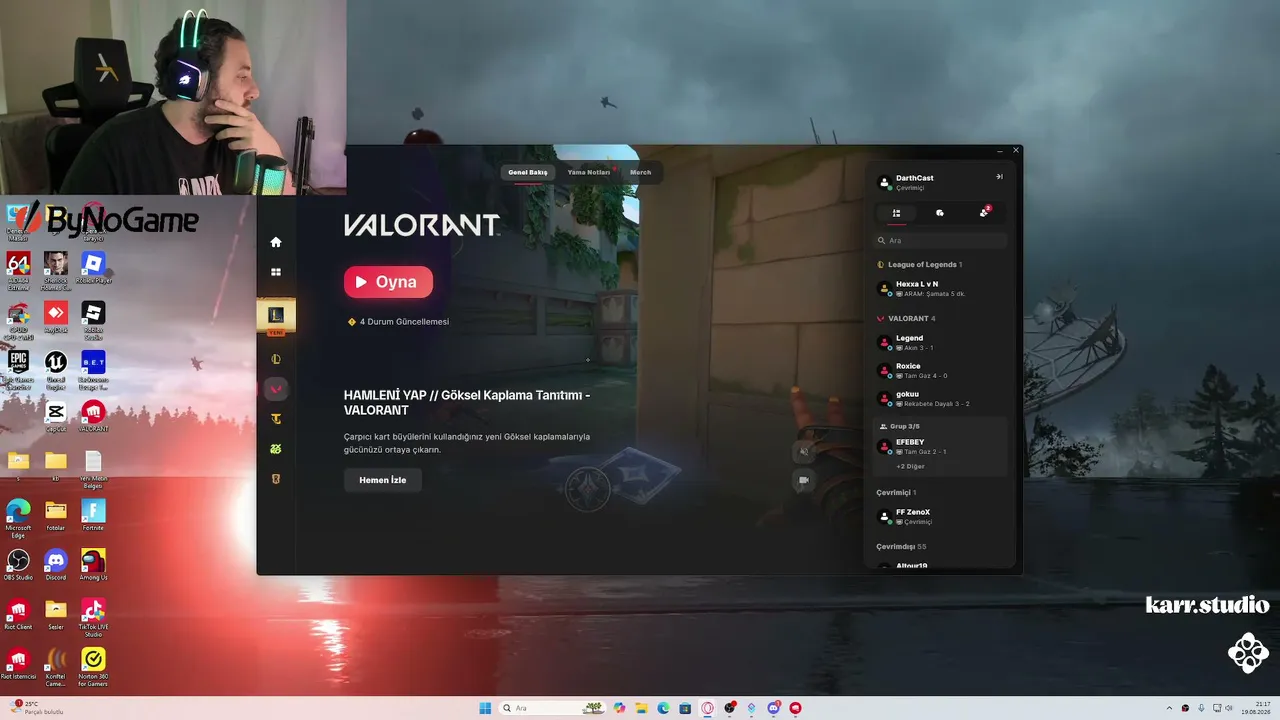Open the Discord desktop shortcut
The image size is (1280, 720).
(x=56, y=565)
